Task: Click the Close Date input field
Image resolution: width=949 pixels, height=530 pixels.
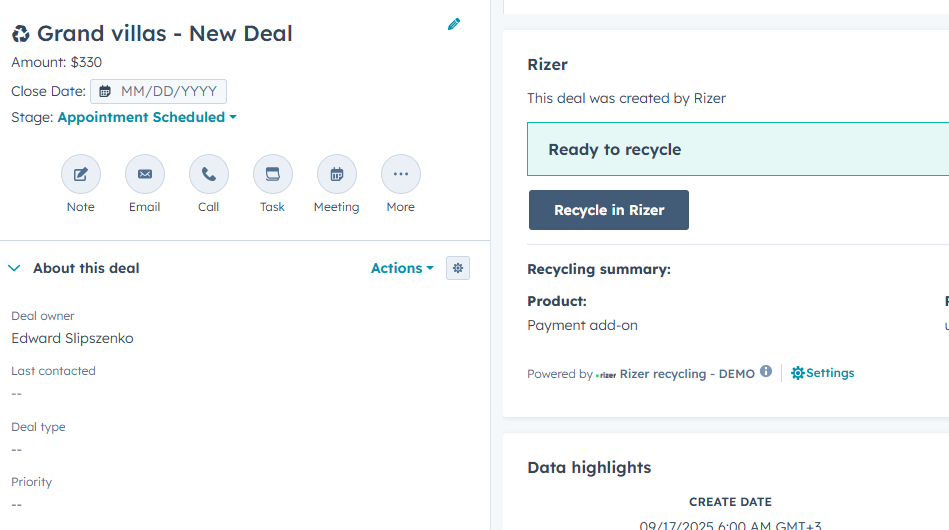Action: (168, 91)
